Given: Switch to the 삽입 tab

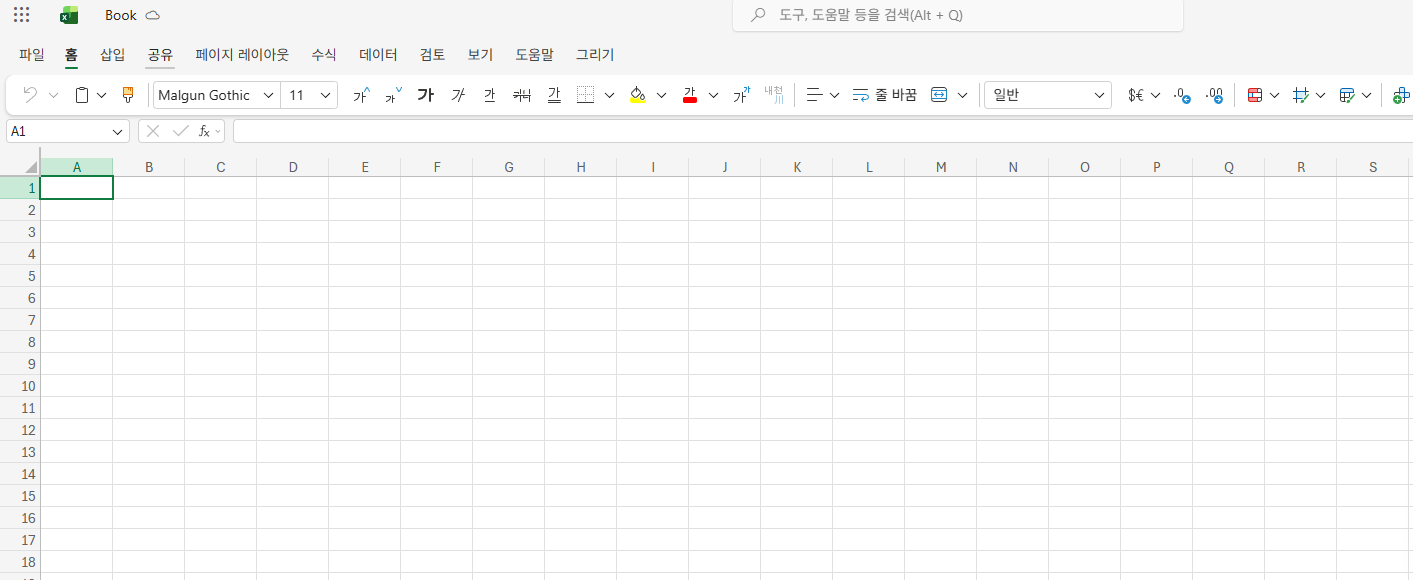Looking at the screenshot, I should point(113,55).
